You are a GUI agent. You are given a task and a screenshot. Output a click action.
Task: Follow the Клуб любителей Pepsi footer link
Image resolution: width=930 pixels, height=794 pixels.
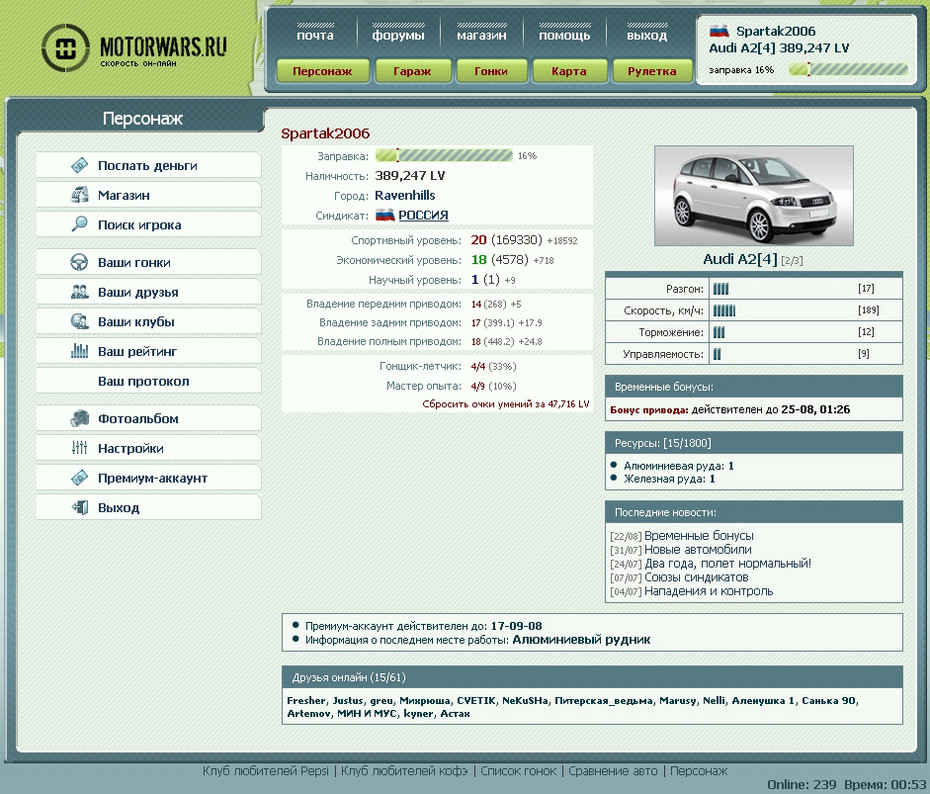point(265,771)
